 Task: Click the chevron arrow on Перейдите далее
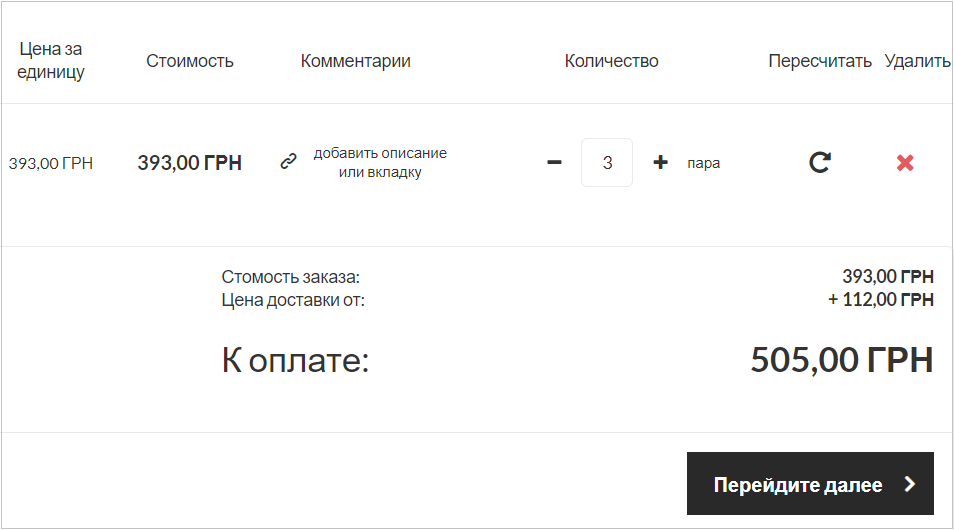click(910, 484)
